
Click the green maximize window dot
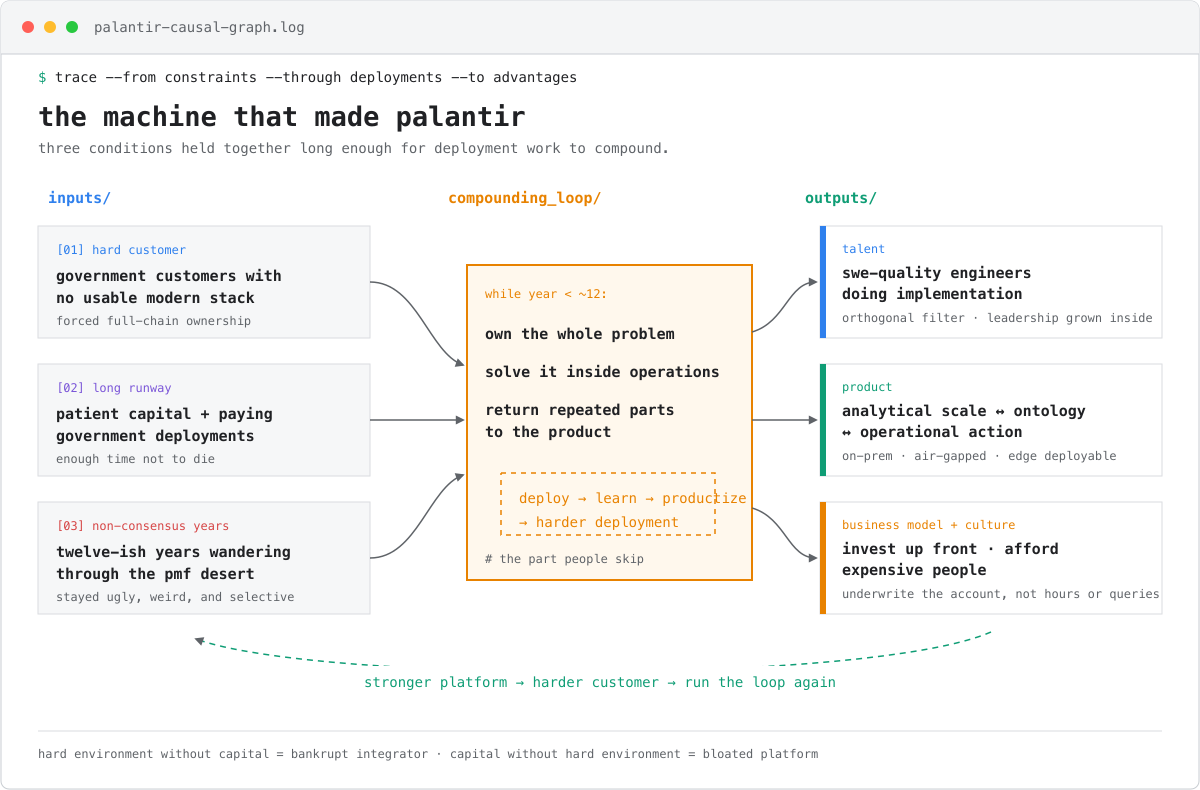click(72, 27)
